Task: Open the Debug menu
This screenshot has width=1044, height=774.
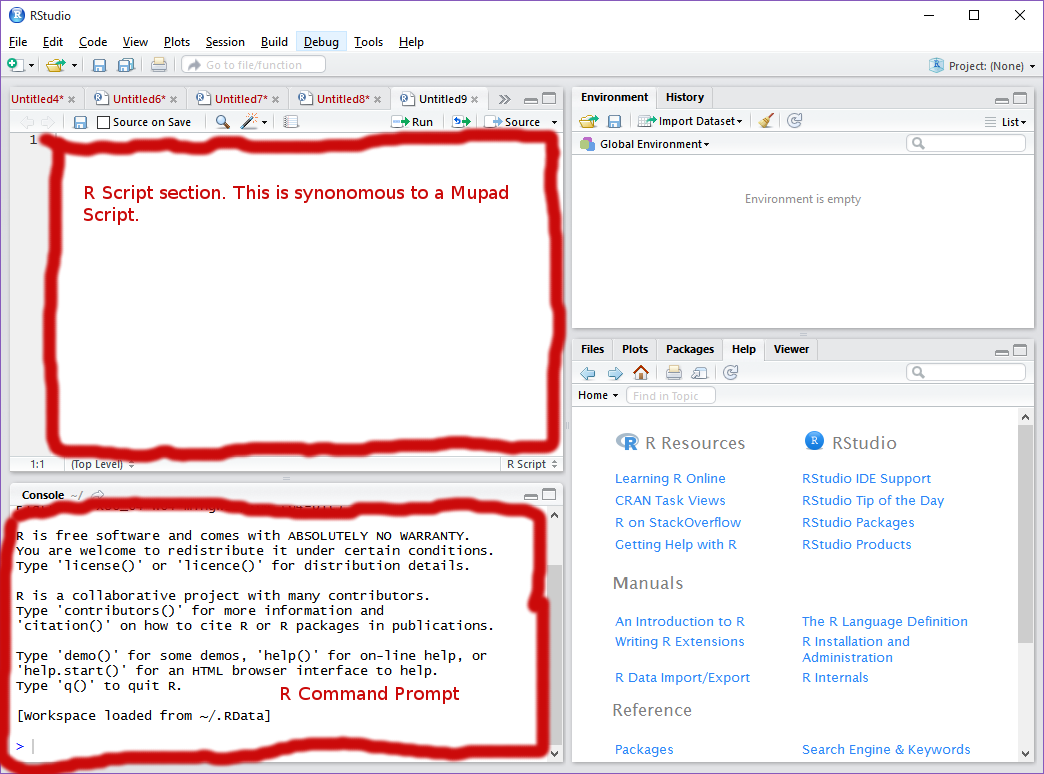Action: coord(321,42)
